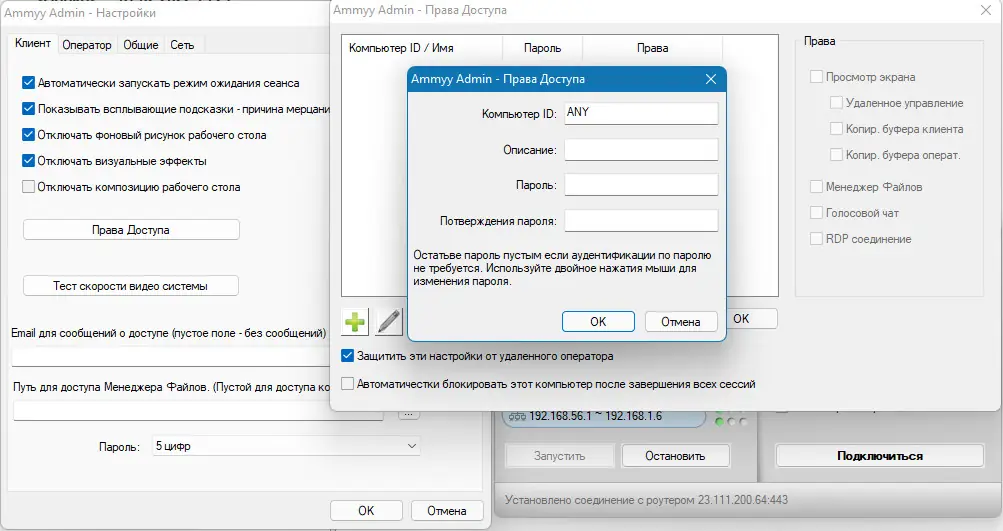
Task: Click the Установлено соединение с роутером status text
Action: 646,500
